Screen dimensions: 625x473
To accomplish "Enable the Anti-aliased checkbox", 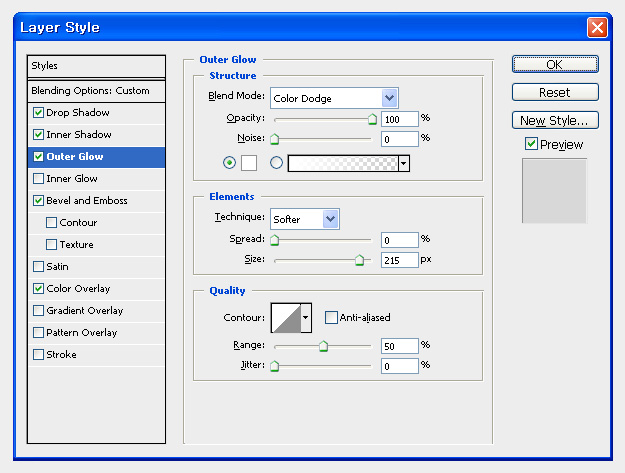I will click(331, 318).
